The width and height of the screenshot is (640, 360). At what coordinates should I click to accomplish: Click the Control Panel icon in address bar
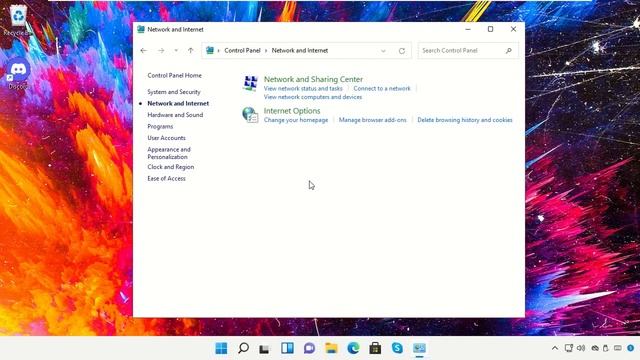[210, 50]
